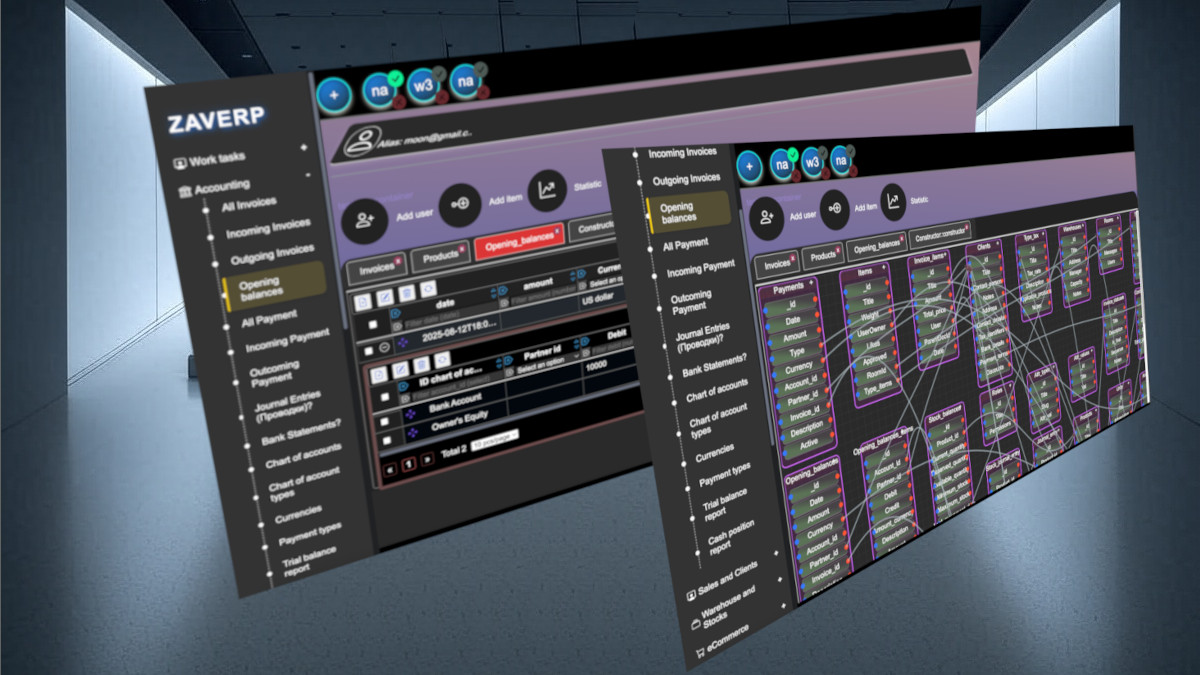Click the blue plus circle in left window
This screenshot has width=1200, height=675.
click(x=334, y=97)
